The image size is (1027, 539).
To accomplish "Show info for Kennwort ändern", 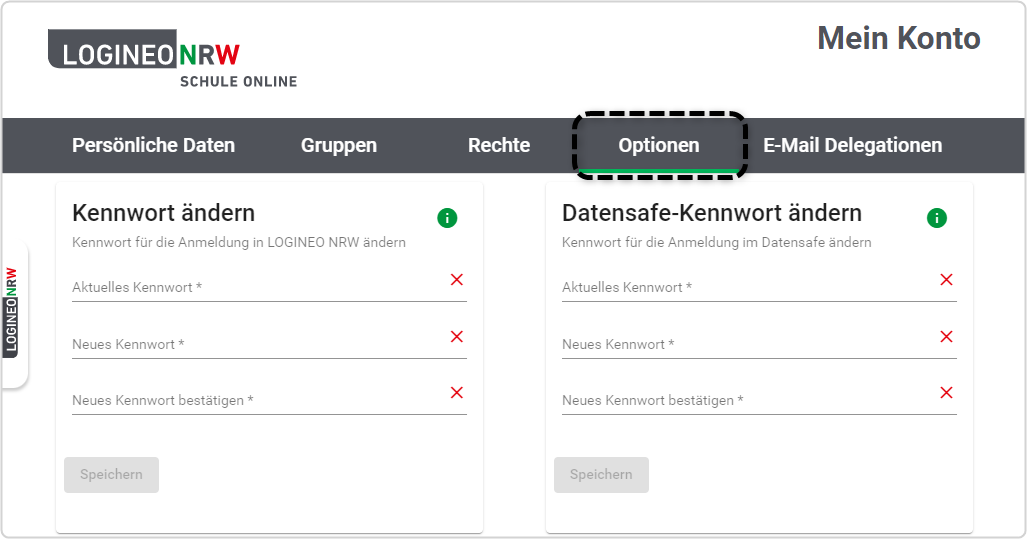I will tap(447, 218).
